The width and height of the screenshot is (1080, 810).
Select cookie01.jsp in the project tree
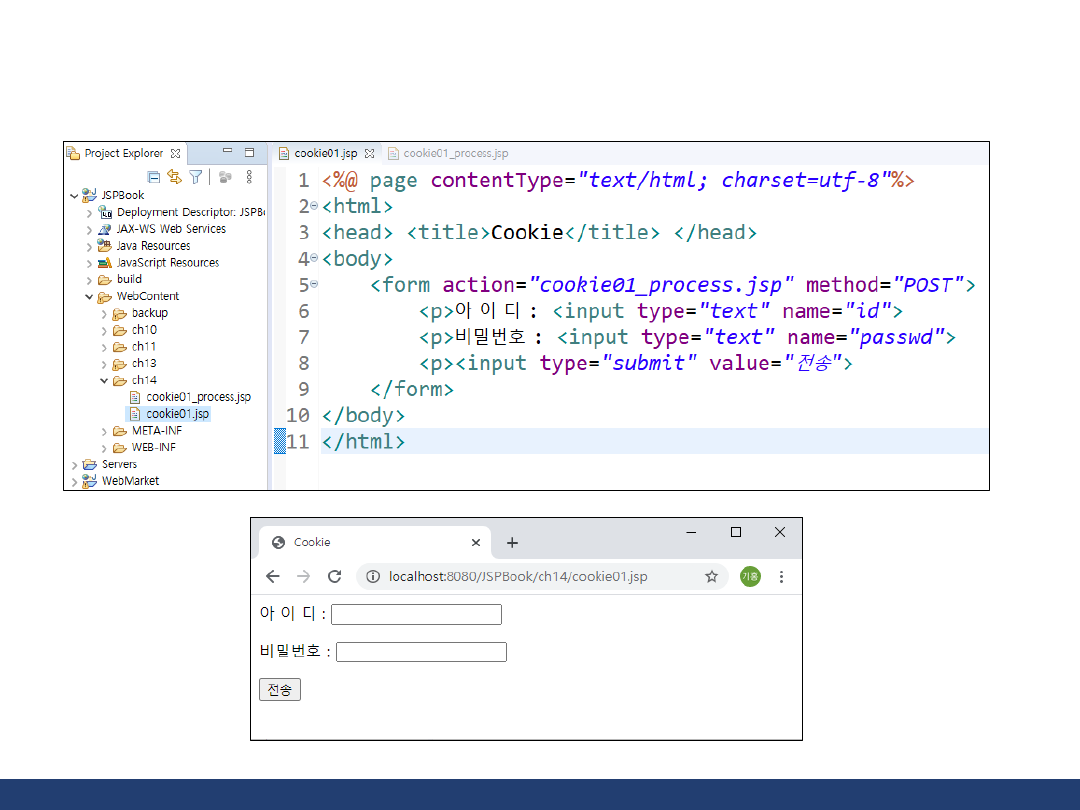(x=177, y=414)
